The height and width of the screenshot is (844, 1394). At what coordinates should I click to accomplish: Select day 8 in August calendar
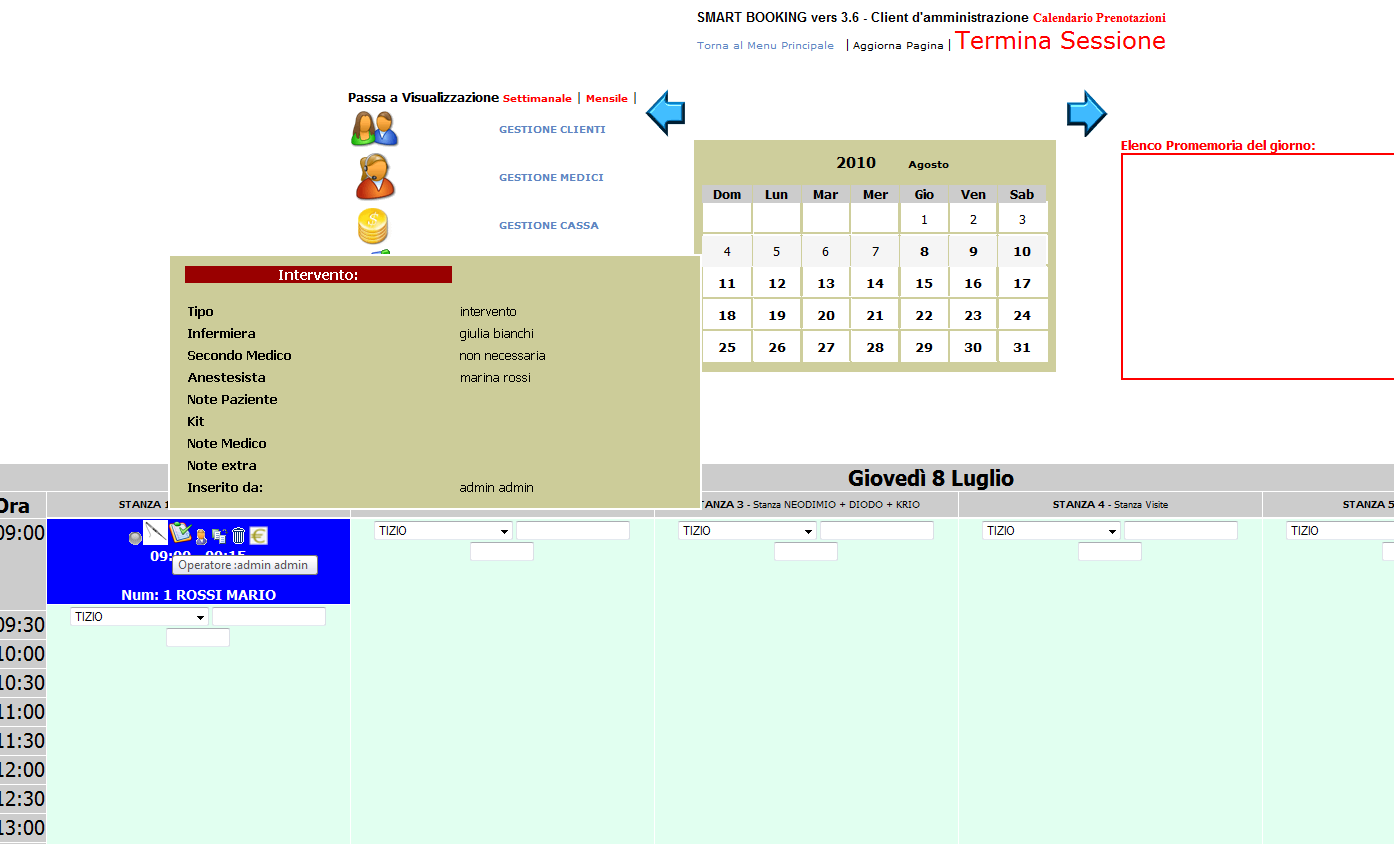(924, 251)
